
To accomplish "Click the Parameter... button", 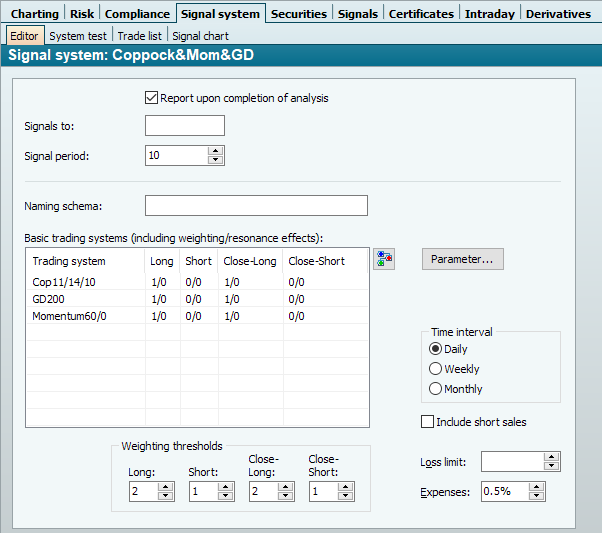I will point(462,260).
